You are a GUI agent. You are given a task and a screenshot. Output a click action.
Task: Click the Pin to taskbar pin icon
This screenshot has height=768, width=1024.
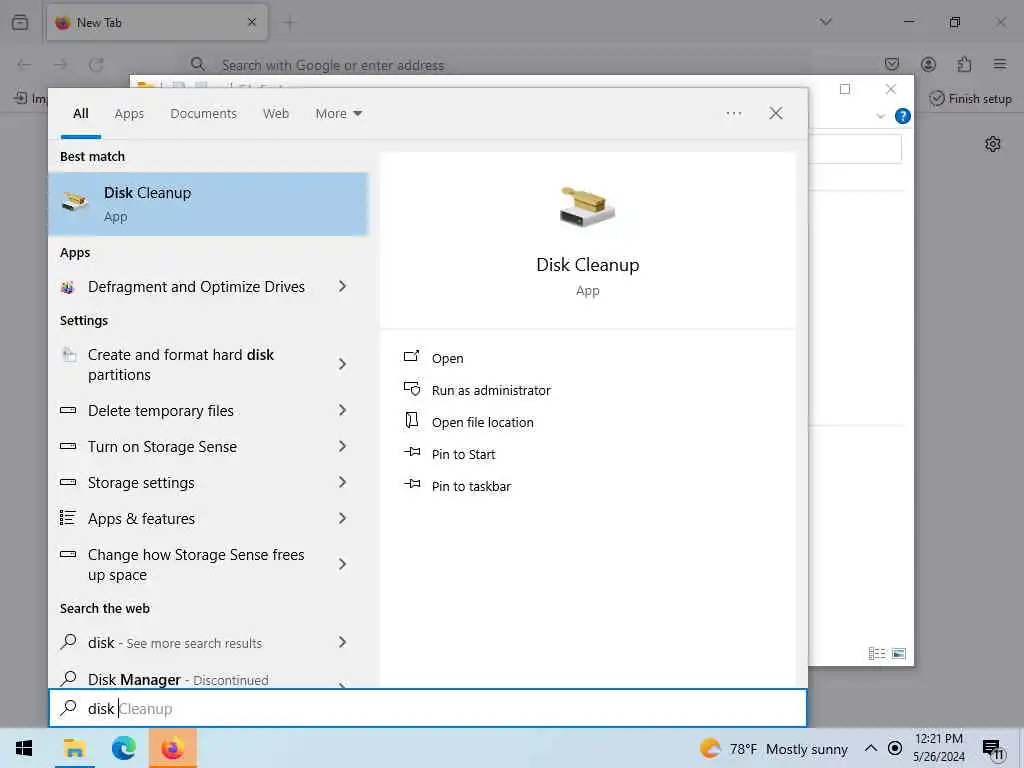412,484
